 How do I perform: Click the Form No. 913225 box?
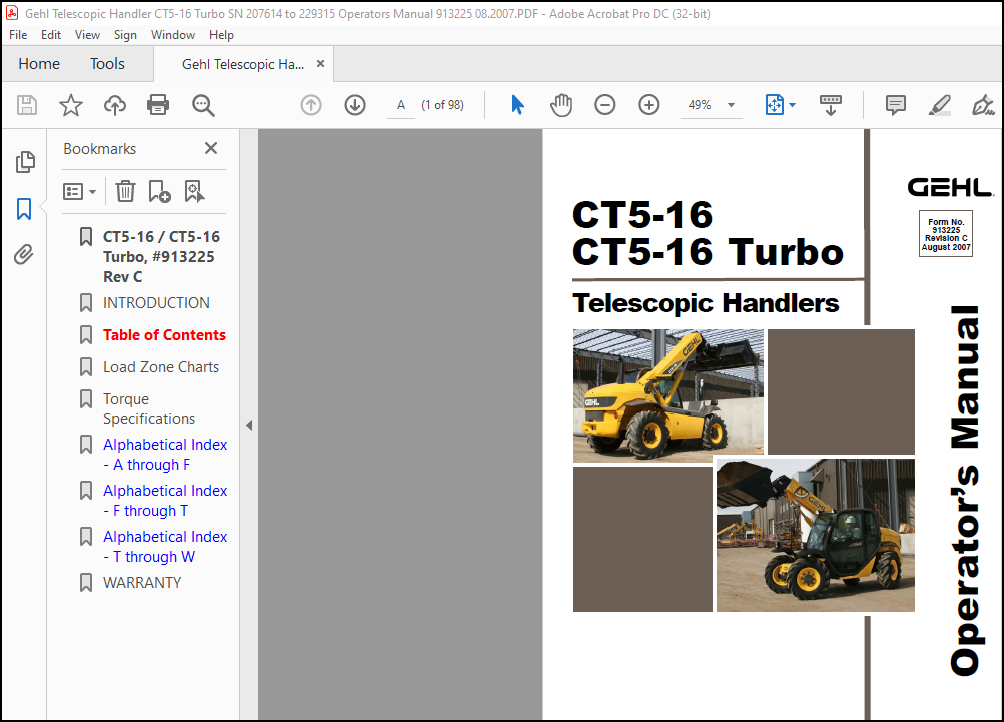(x=946, y=234)
